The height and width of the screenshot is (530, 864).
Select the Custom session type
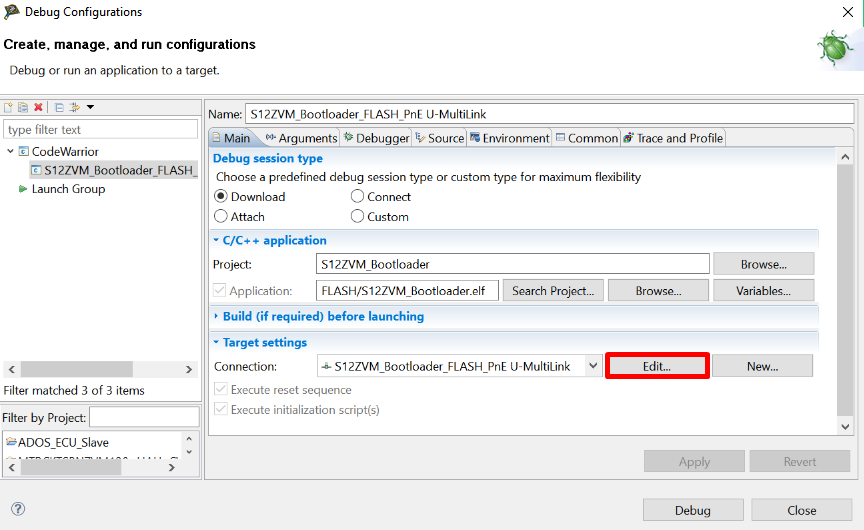click(x=357, y=216)
